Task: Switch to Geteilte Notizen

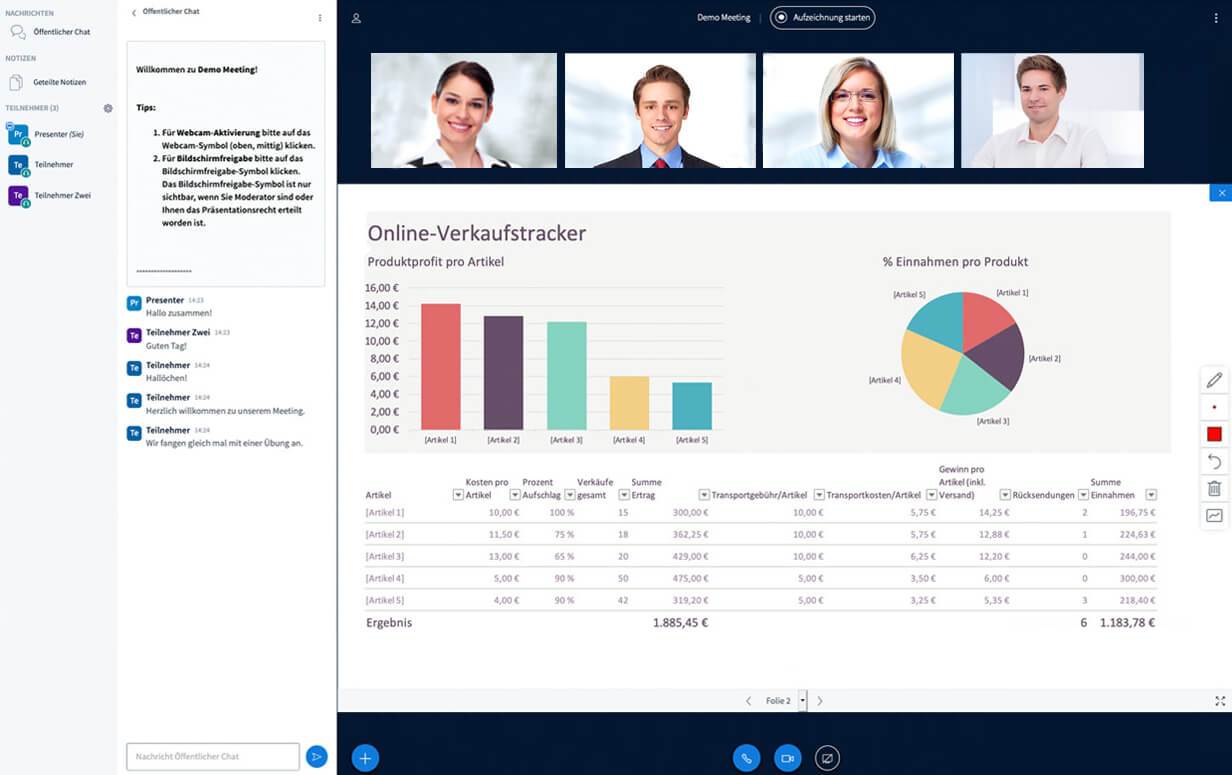Action: pos(60,81)
